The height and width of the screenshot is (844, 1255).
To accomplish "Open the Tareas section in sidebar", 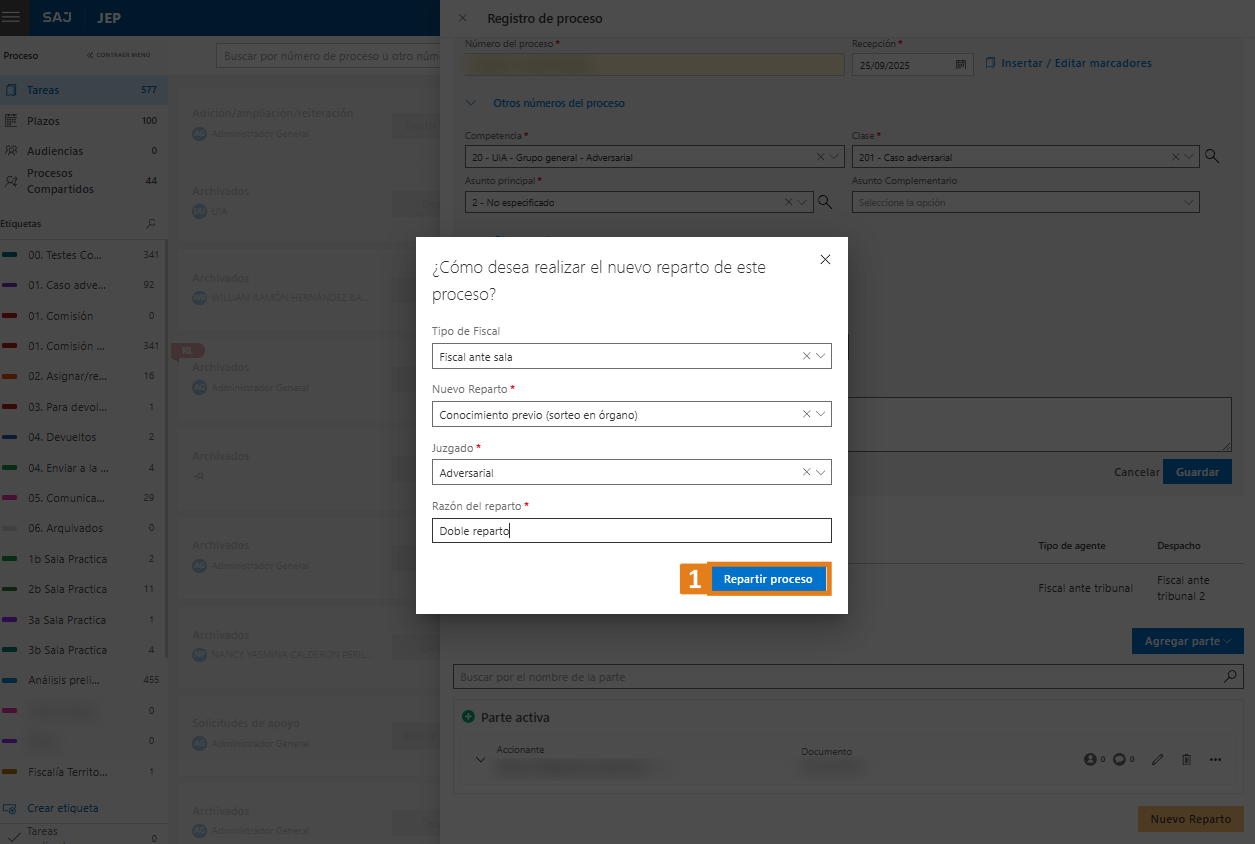I will tap(43, 90).
